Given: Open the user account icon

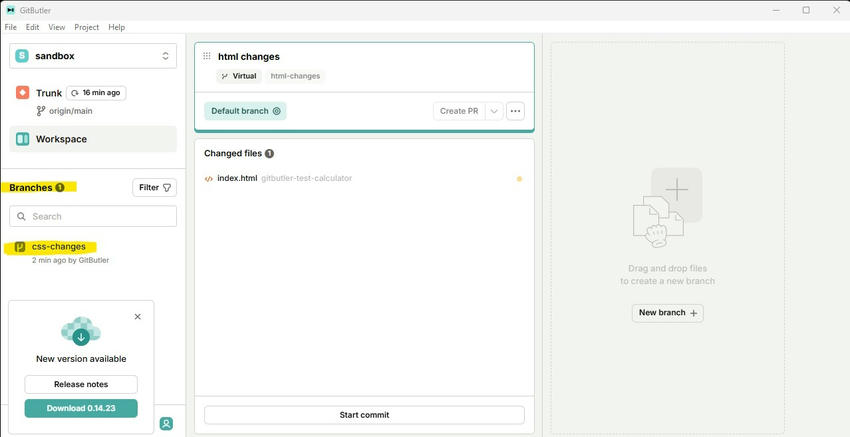Looking at the screenshot, I should tap(166, 423).
